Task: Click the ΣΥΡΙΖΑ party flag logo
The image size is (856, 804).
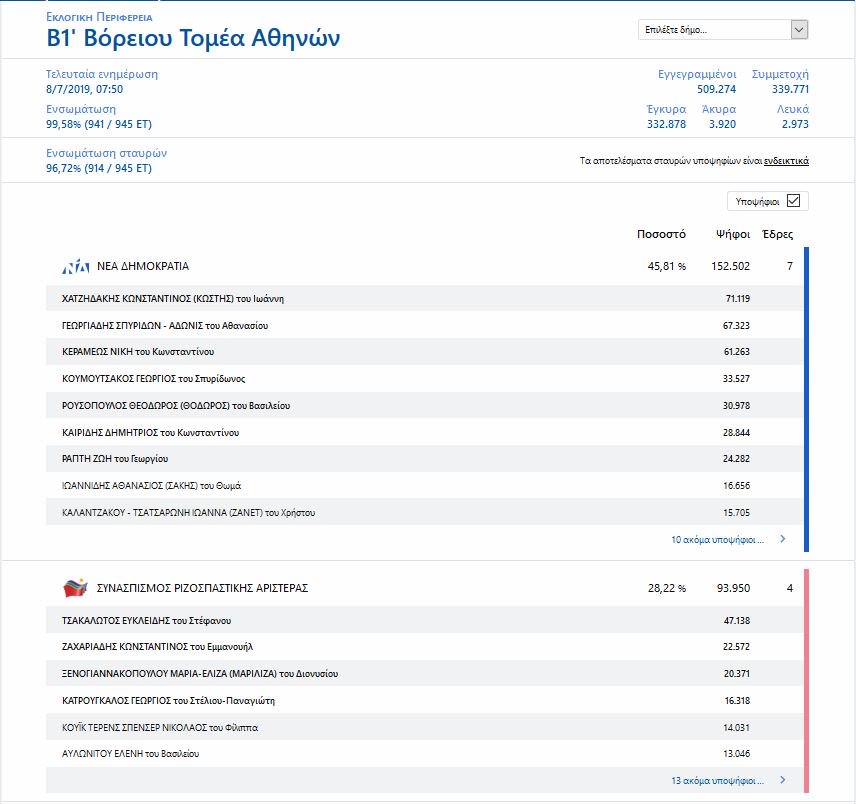Action: coord(75,588)
